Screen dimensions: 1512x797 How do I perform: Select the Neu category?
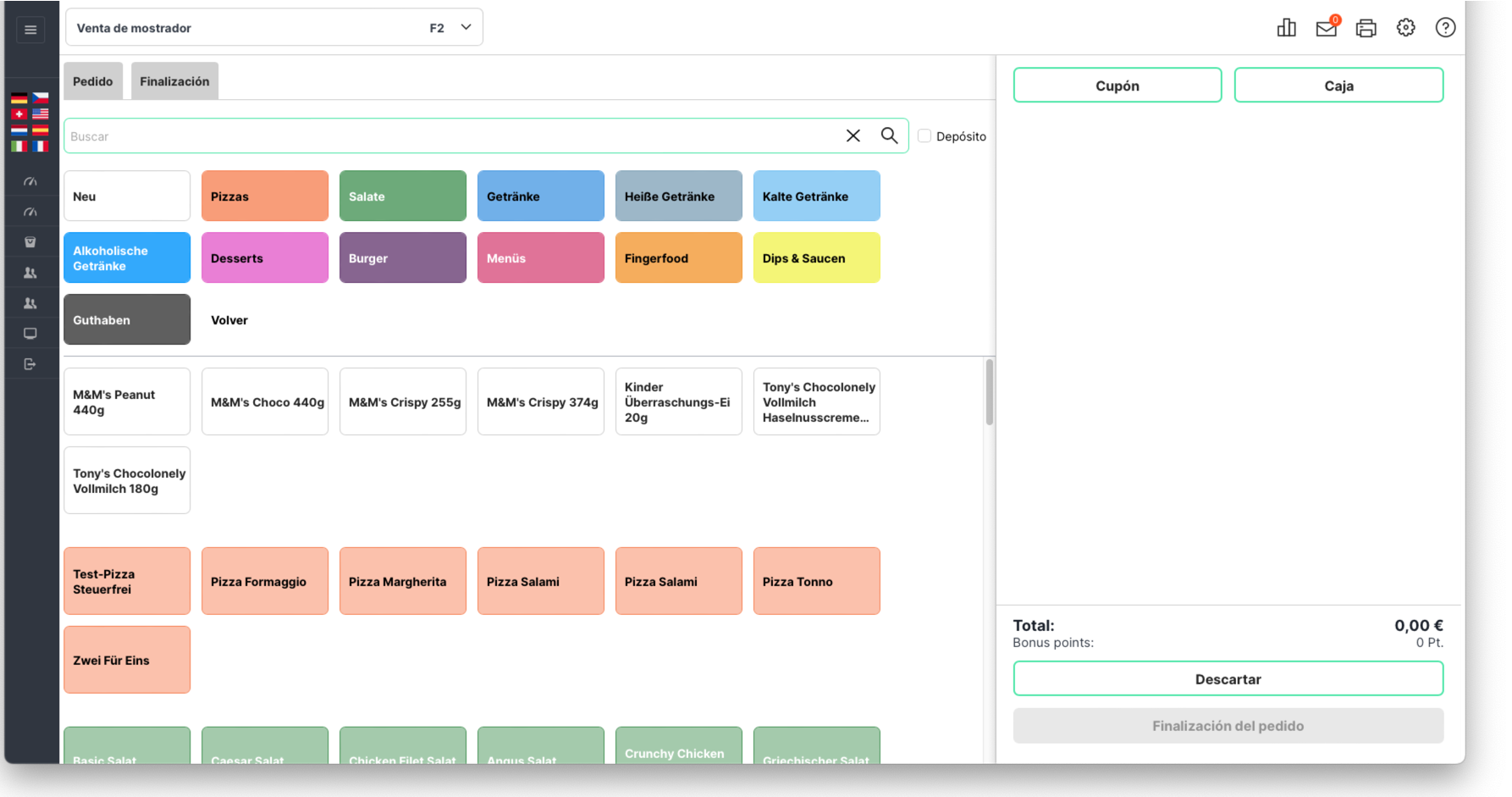click(x=127, y=196)
